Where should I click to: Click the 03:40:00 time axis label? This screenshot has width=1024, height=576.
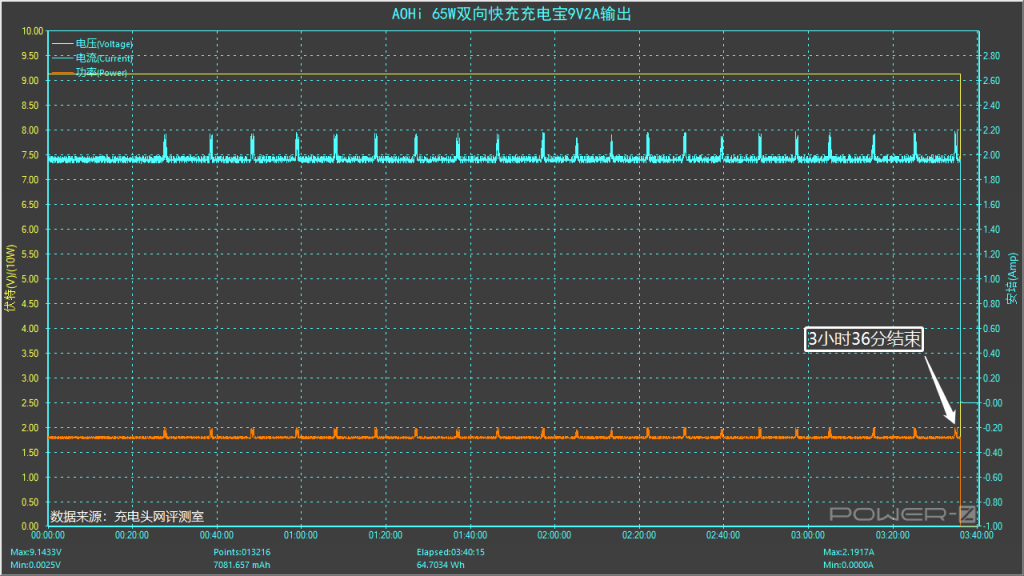coord(976,535)
